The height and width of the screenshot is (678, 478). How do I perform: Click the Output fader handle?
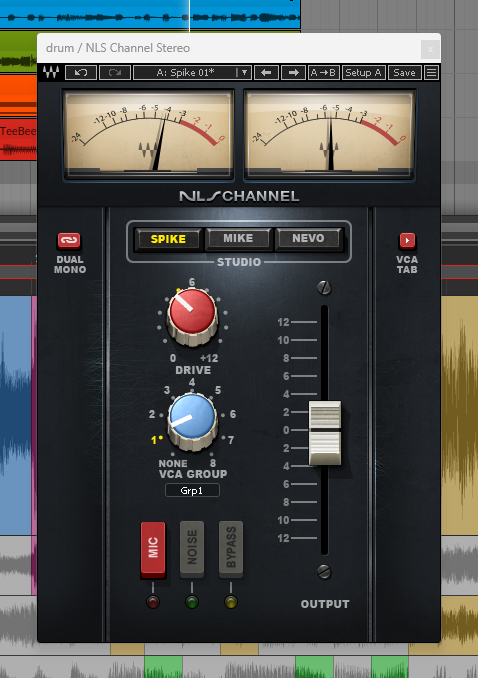tap(325, 433)
